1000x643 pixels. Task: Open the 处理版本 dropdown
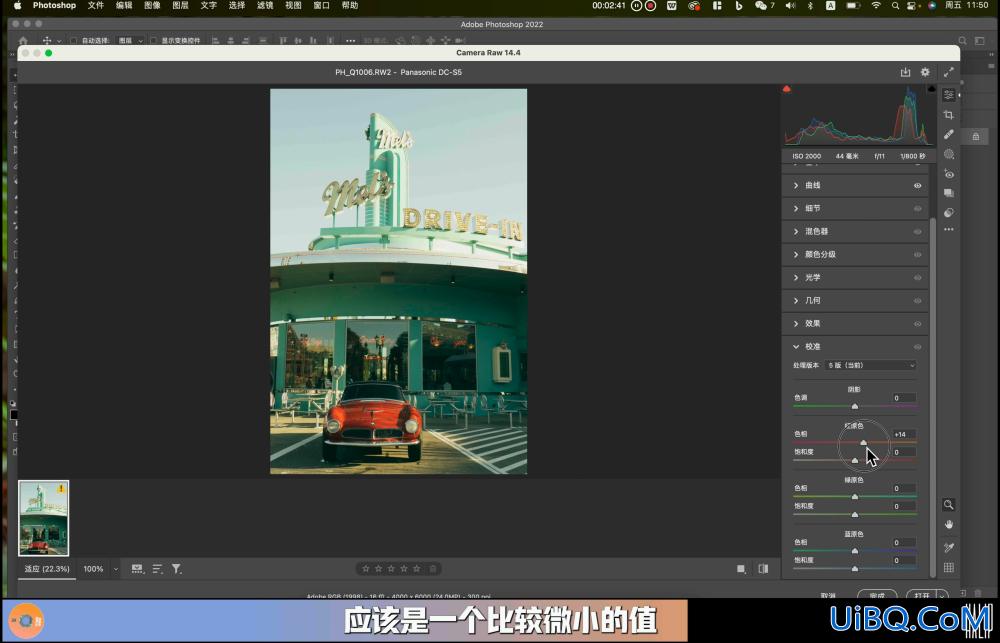point(871,366)
